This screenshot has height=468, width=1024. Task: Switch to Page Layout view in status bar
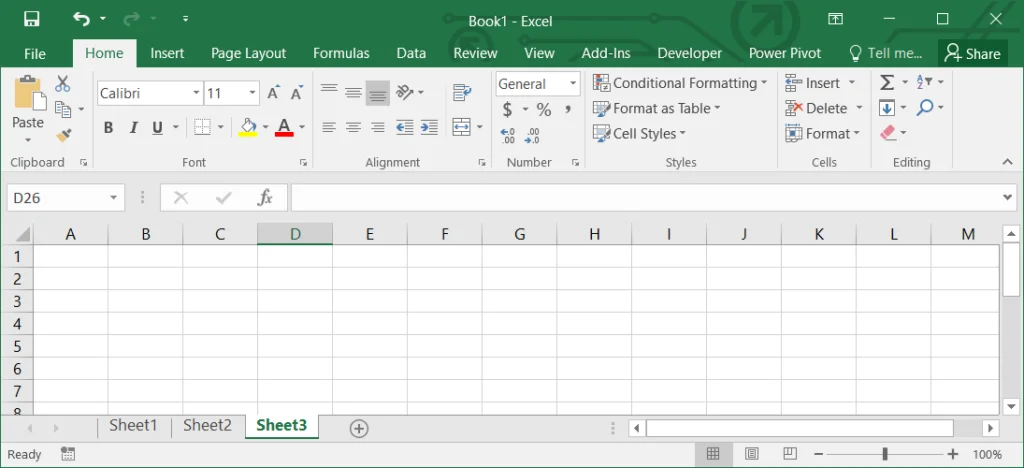click(x=752, y=454)
